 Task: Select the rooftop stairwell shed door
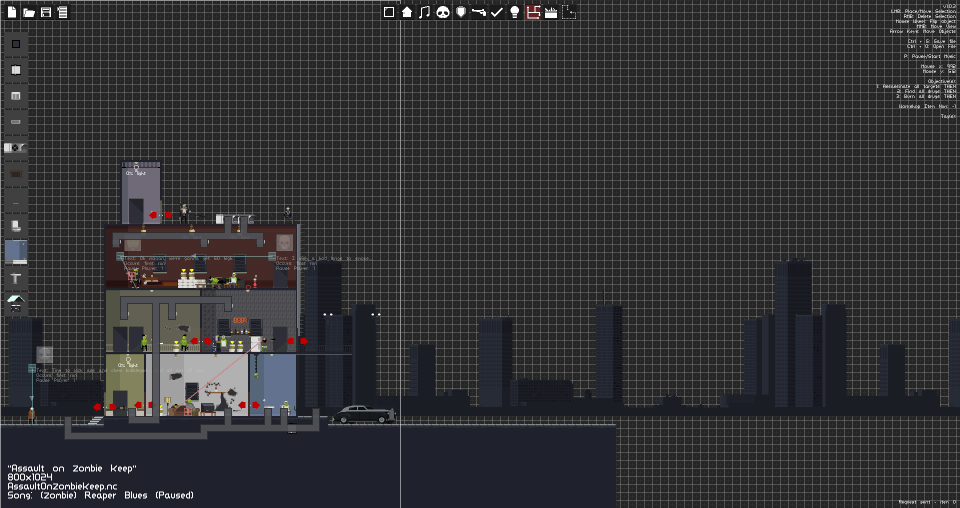click(x=136, y=211)
